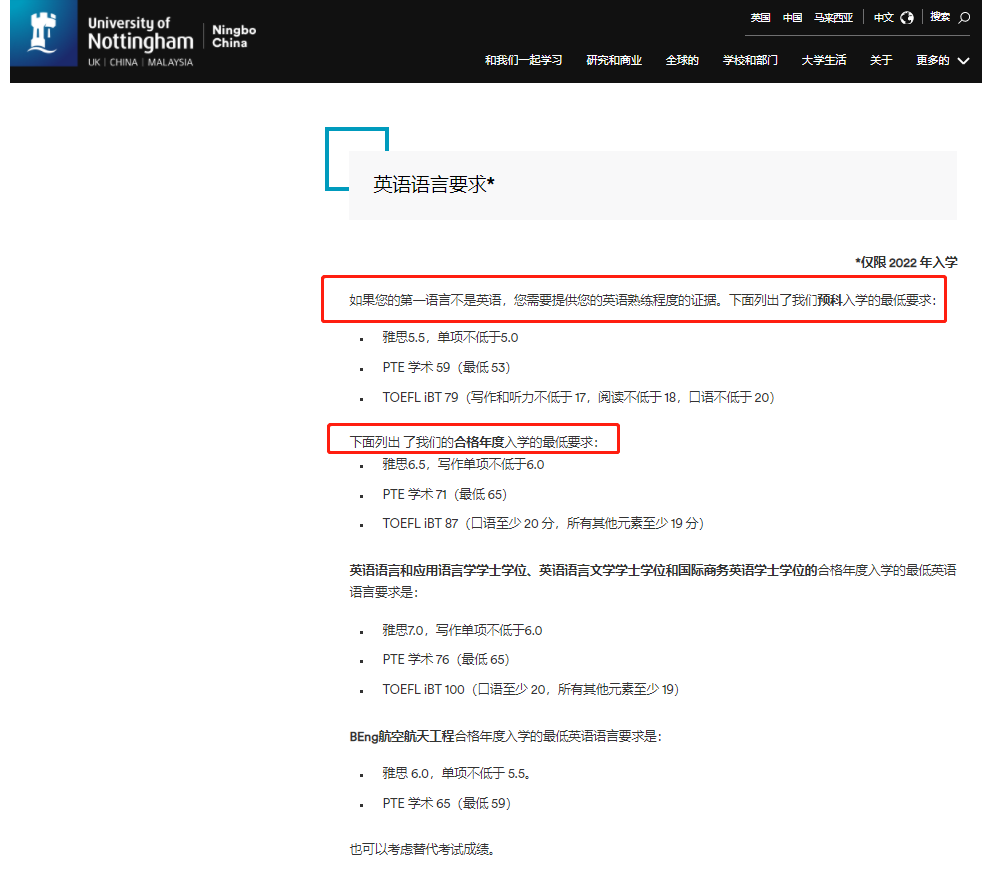The image size is (982, 883).
Task: Click the *仅限 2022 年入学 note
Action: pos(906,262)
